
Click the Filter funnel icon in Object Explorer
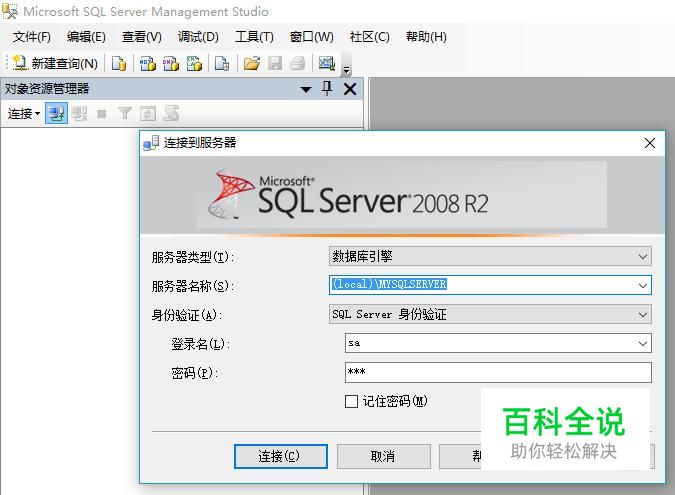coord(125,114)
